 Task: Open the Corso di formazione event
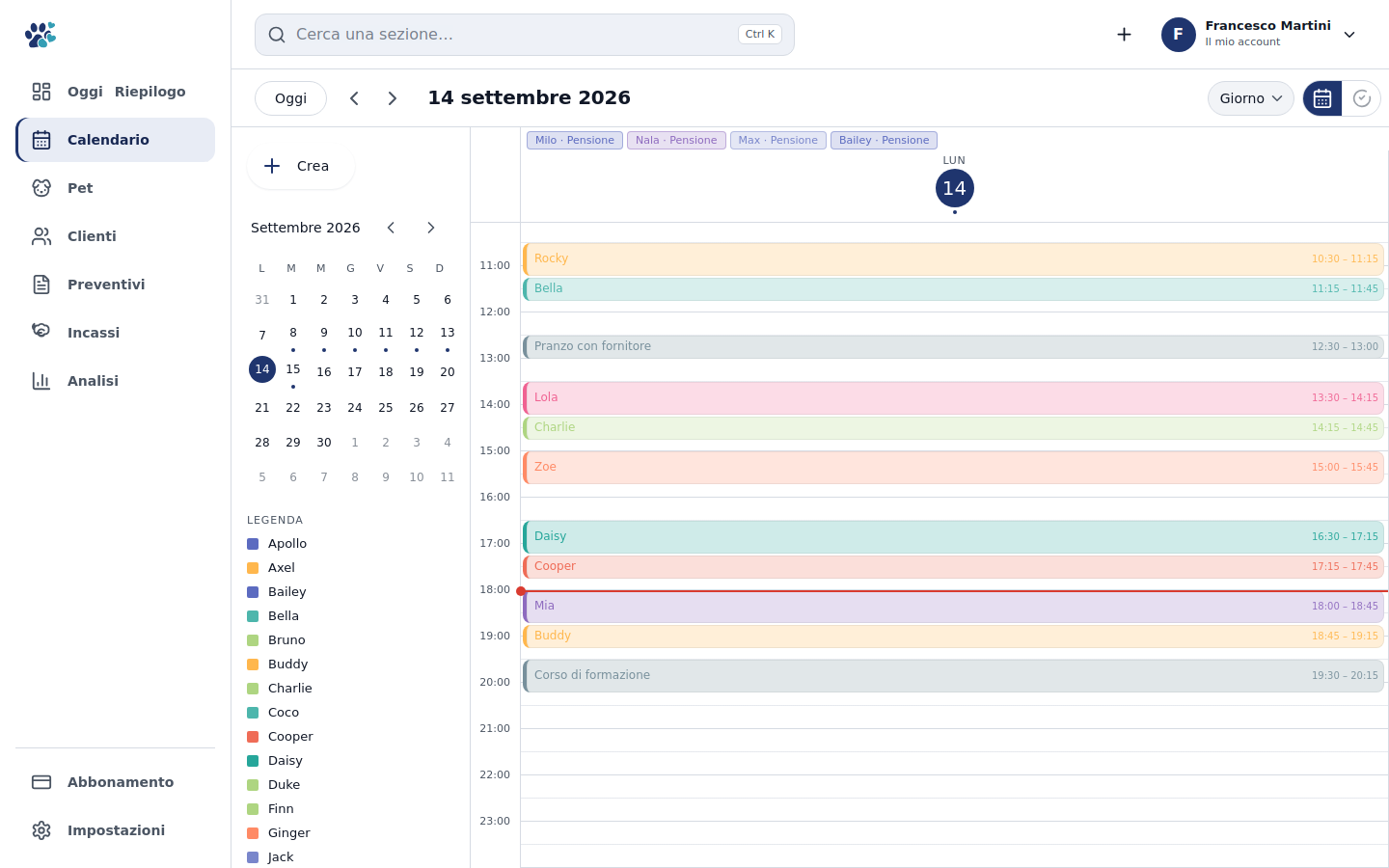[x=953, y=676]
